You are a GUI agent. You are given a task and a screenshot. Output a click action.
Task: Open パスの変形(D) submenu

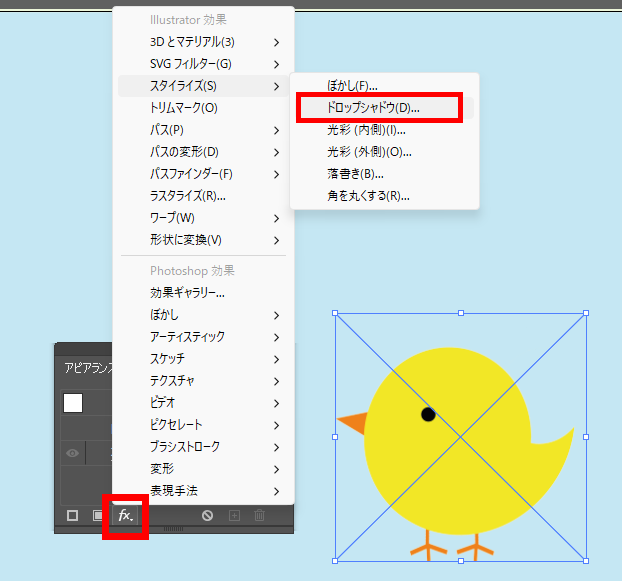point(203,152)
